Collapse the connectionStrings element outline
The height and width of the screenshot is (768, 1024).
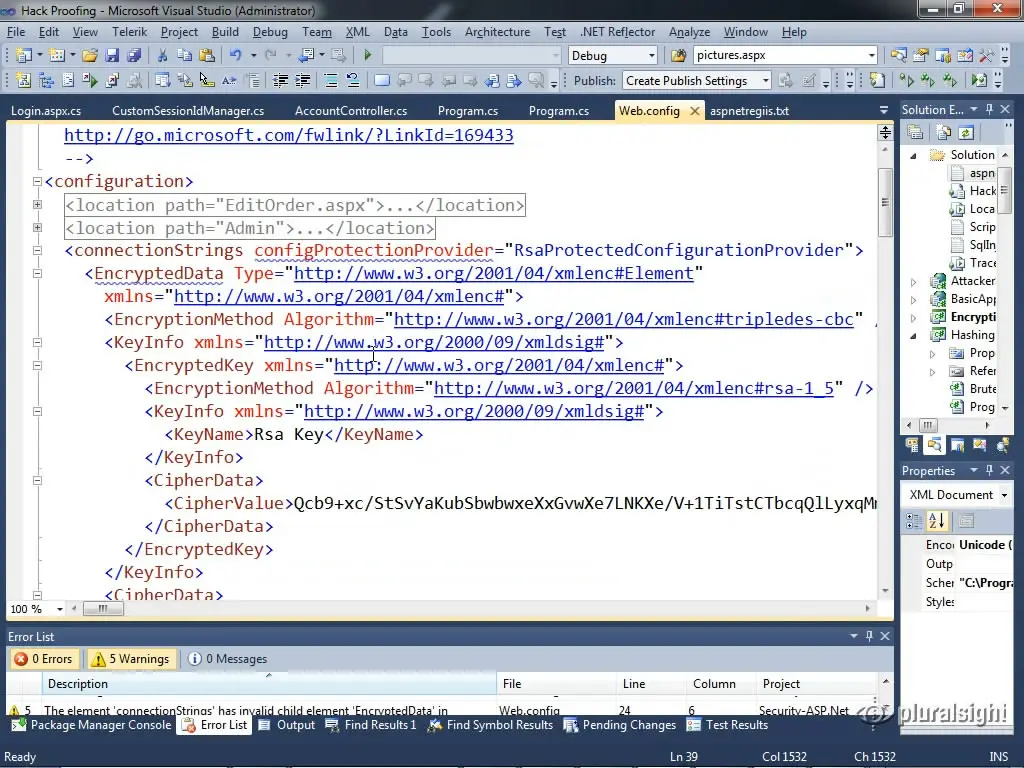pos(38,250)
